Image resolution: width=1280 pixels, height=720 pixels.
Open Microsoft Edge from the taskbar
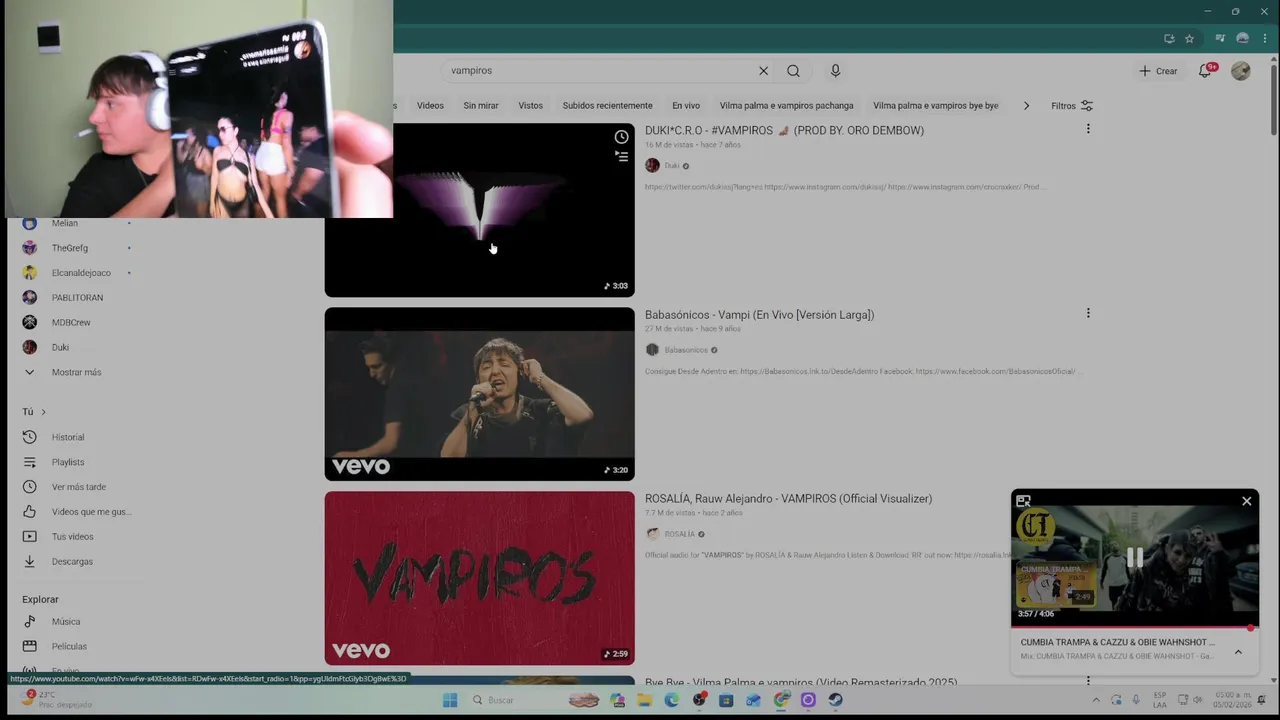tap(672, 700)
